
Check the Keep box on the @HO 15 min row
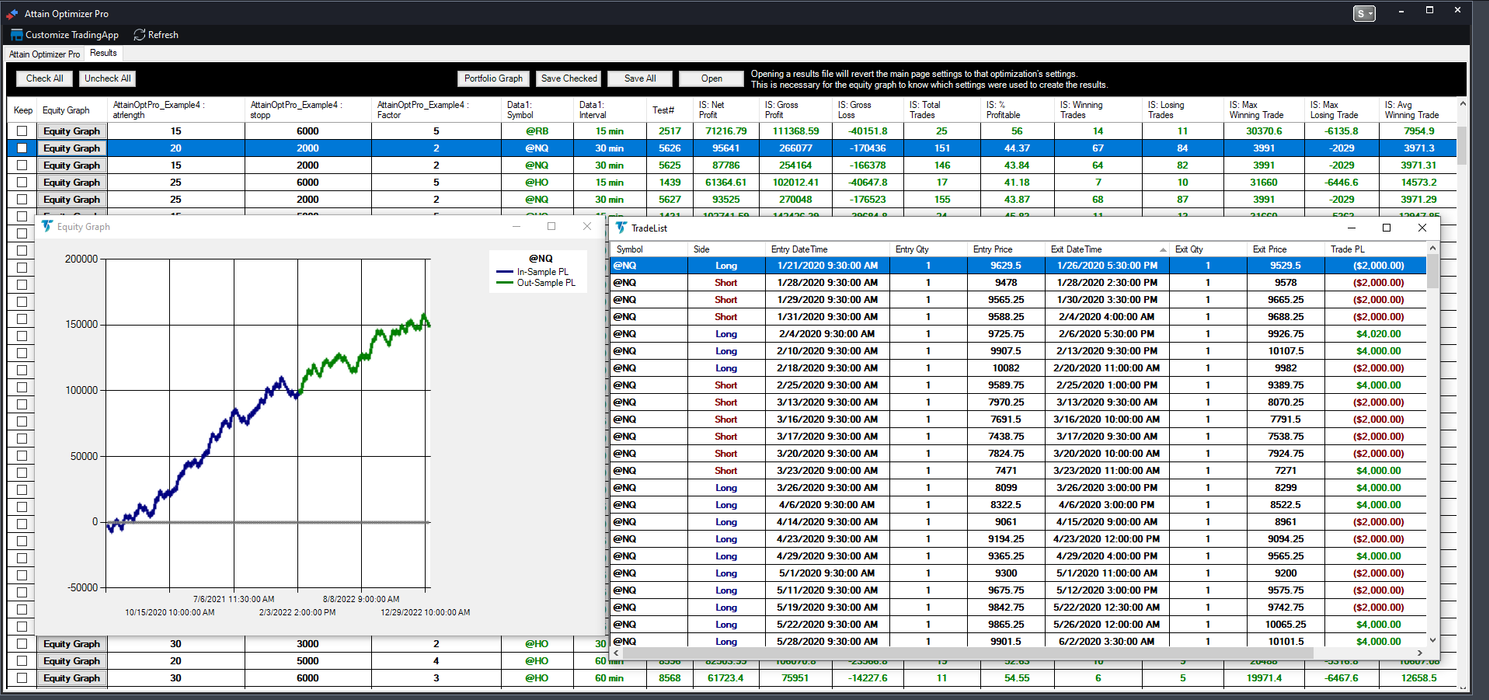point(22,182)
